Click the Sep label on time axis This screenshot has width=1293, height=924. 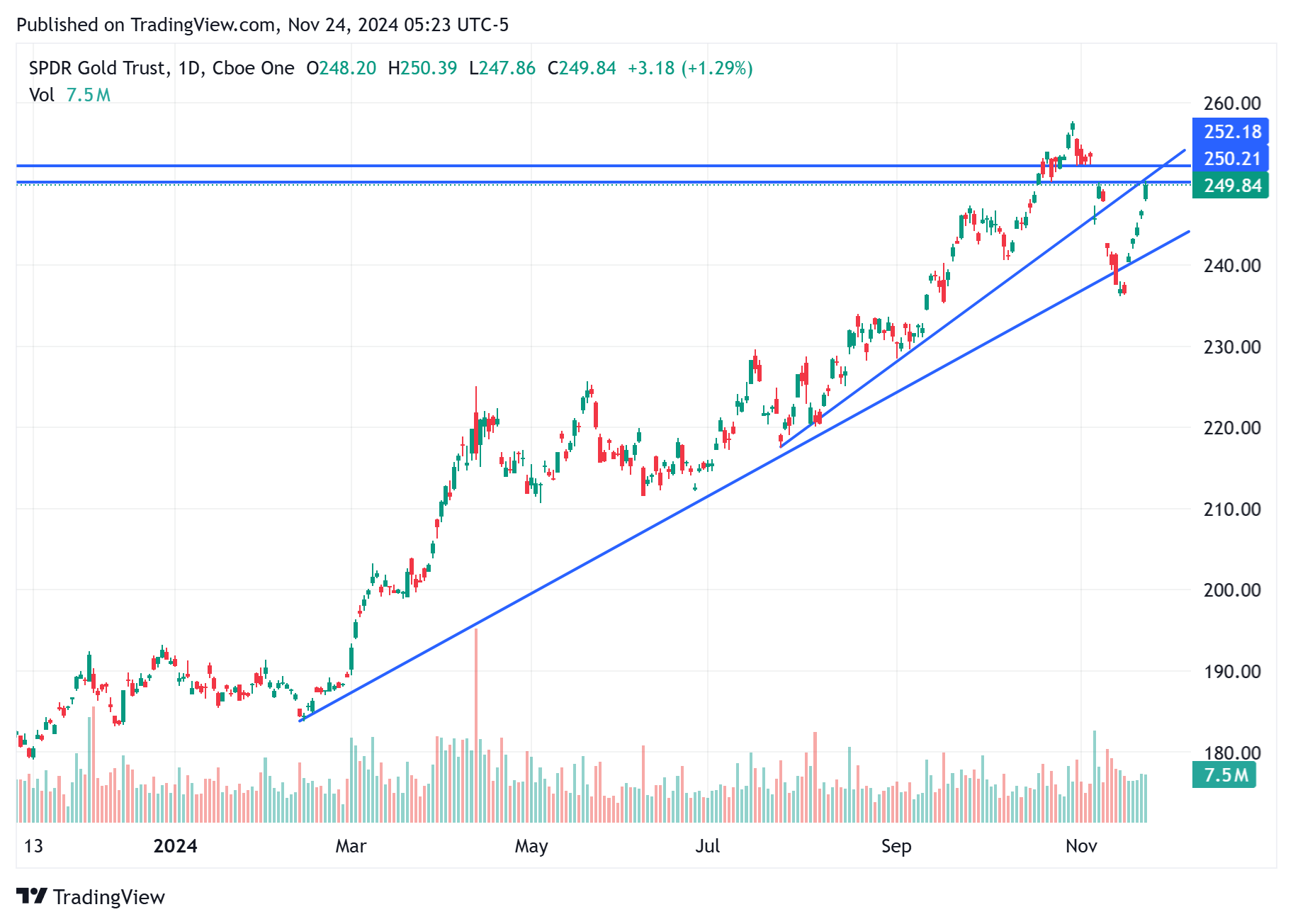[x=896, y=847]
